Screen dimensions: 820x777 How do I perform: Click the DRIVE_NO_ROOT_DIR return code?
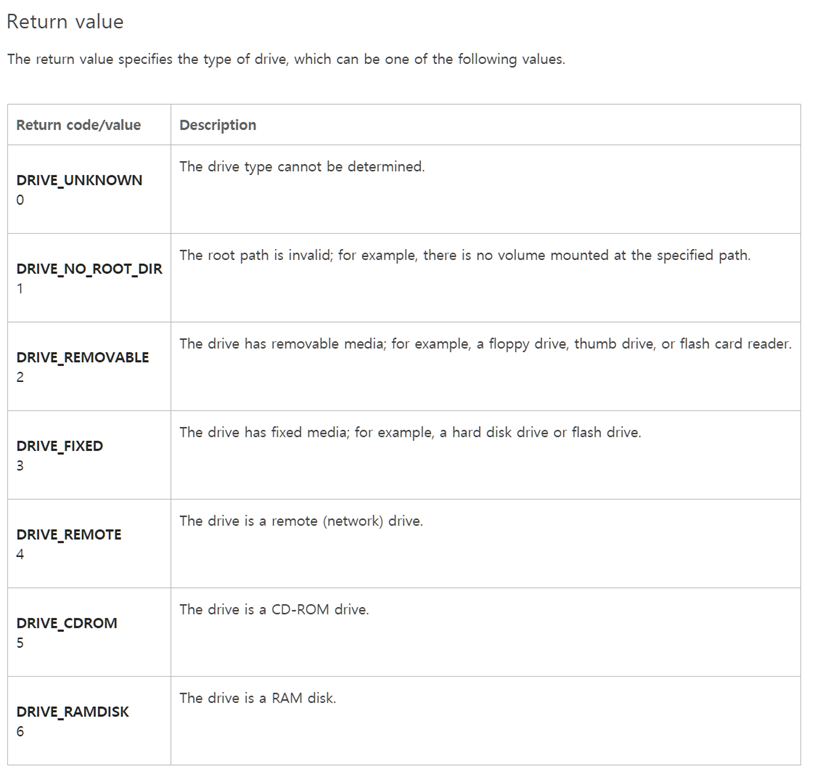coord(89,269)
